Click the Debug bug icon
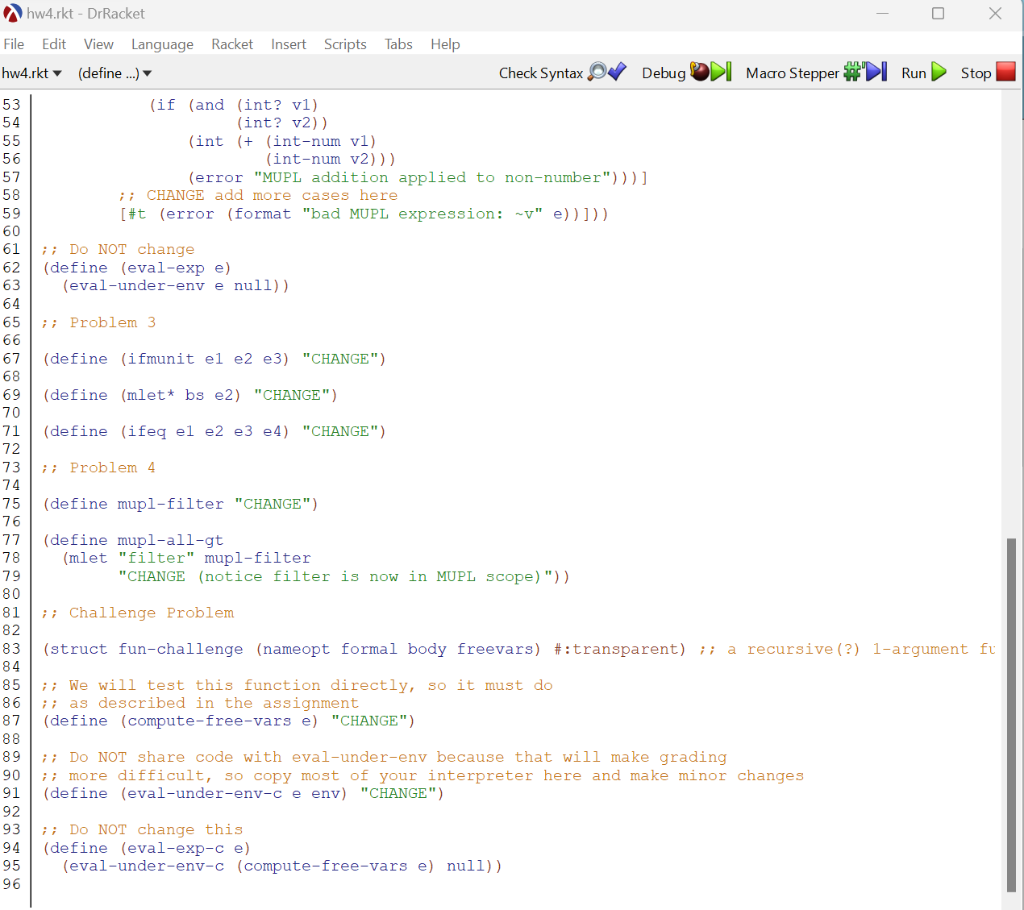1024x910 pixels. 711,72
